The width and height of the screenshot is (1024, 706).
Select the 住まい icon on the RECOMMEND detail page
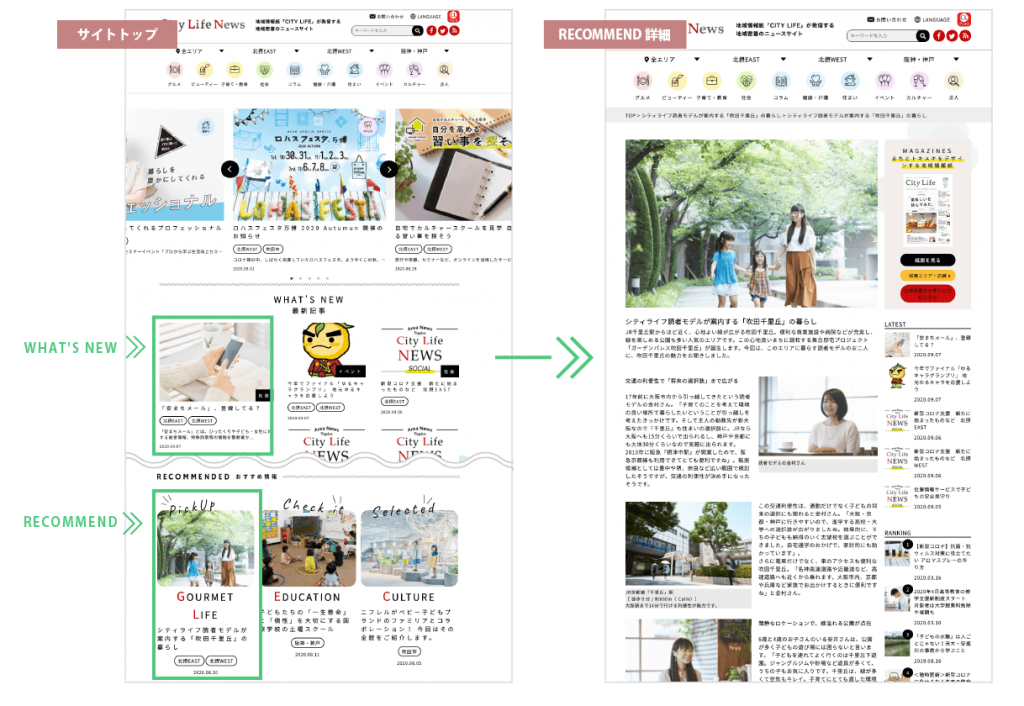tap(850, 81)
